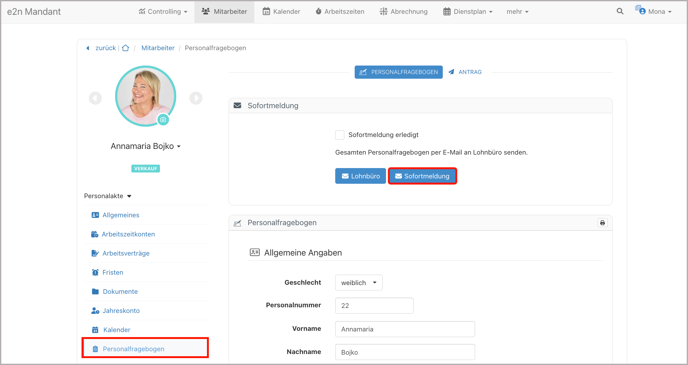Click the home icon in breadcrumb
This screenshot has height=365, width=688.
click(x=125, y=48)
